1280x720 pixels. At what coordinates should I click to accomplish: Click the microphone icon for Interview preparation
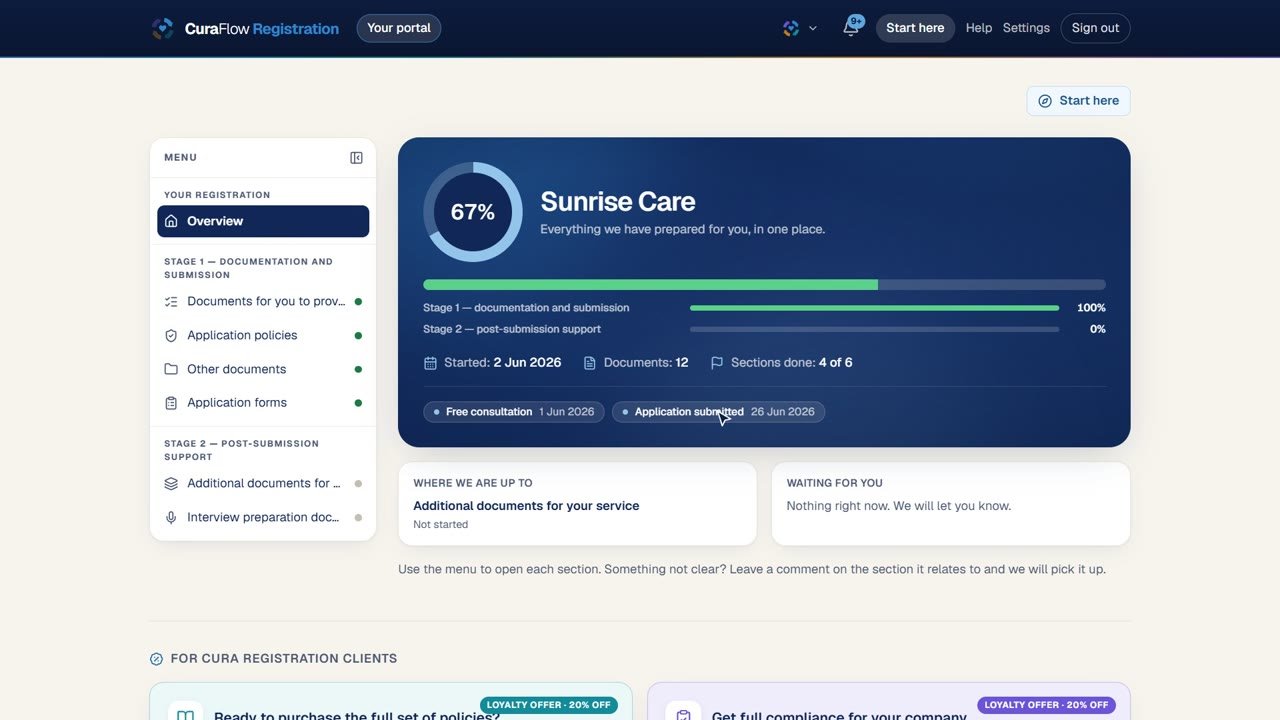171,517
